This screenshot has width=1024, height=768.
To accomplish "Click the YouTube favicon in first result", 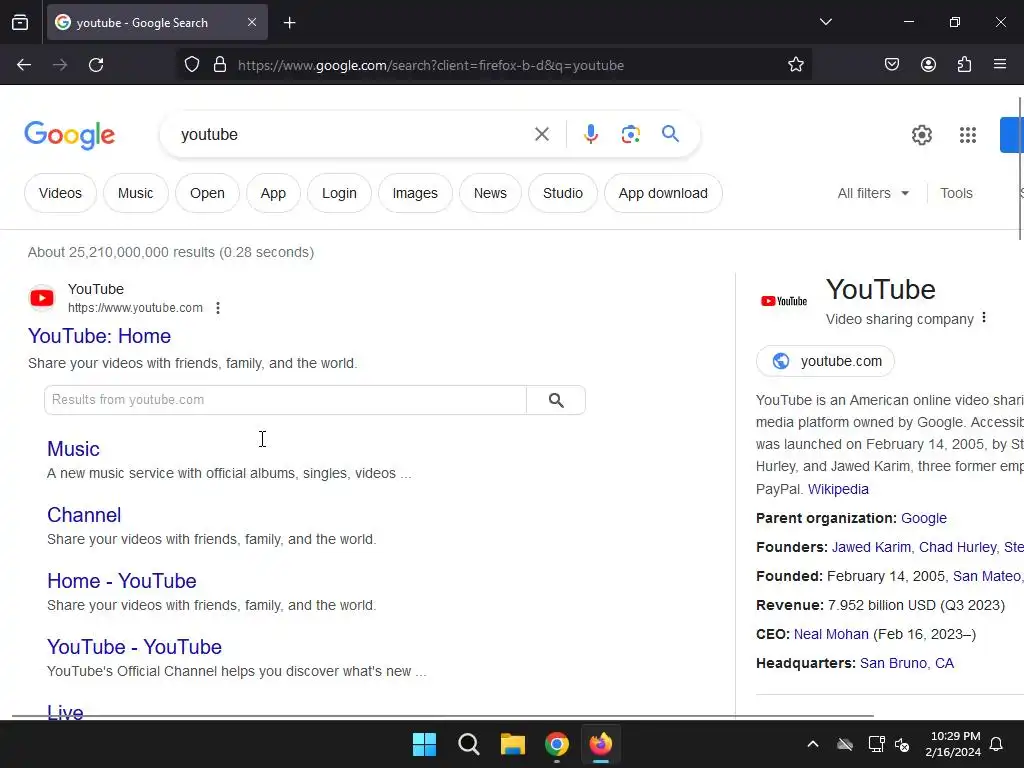I will (x=42, y=298).
